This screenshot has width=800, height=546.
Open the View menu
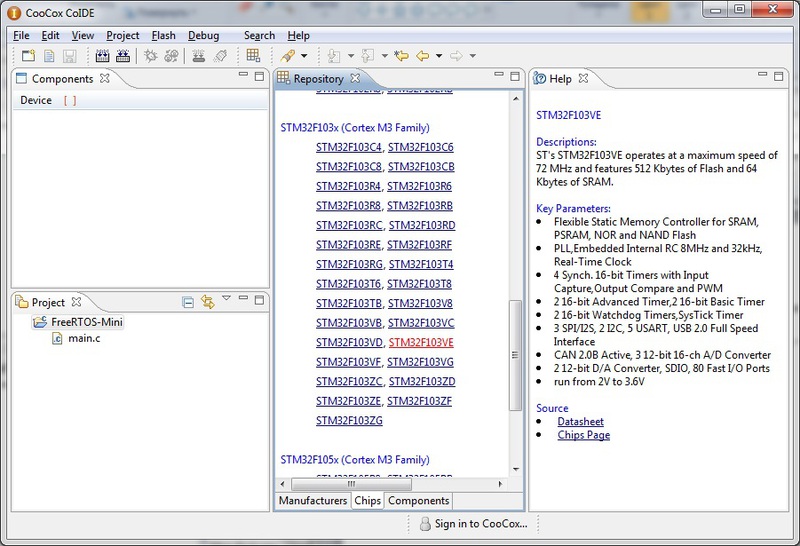pyautogui.click(x=83, y=35)
